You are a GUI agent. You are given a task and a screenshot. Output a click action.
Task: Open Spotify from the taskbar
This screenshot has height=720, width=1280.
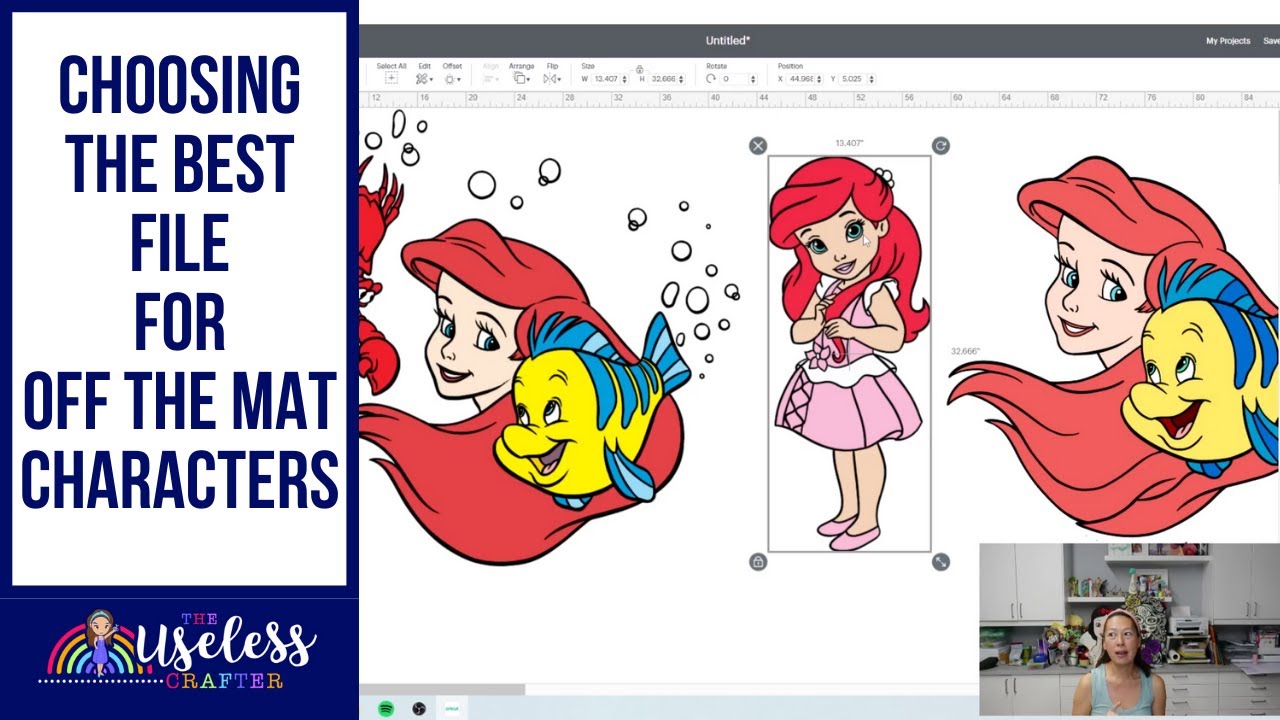[x=386, y=708]
